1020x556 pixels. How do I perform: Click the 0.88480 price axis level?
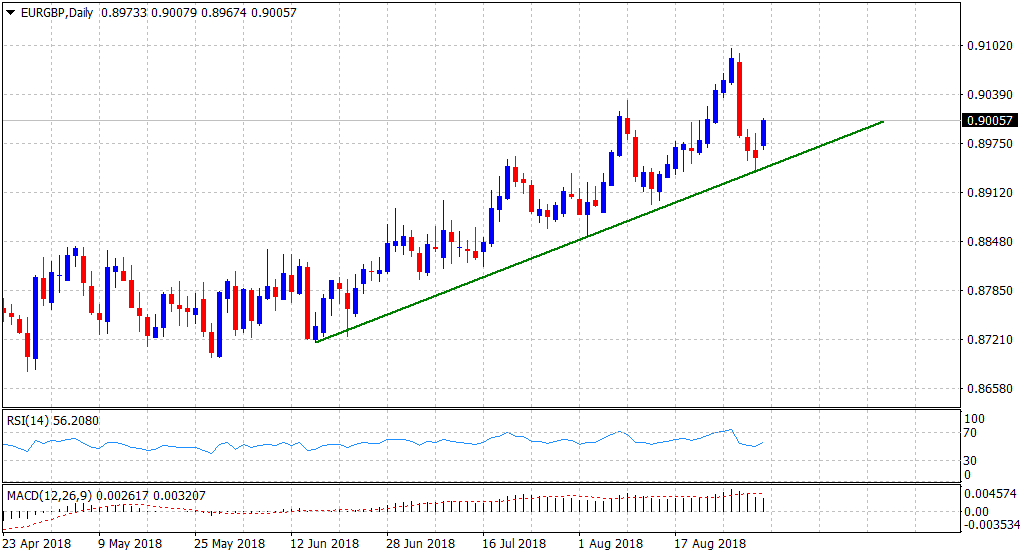pos(987,242)
